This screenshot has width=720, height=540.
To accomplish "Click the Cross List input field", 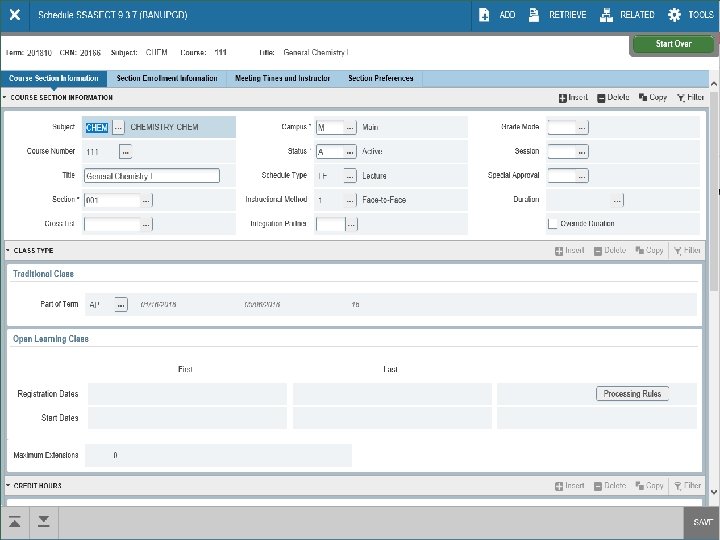I will coord(112,225).
